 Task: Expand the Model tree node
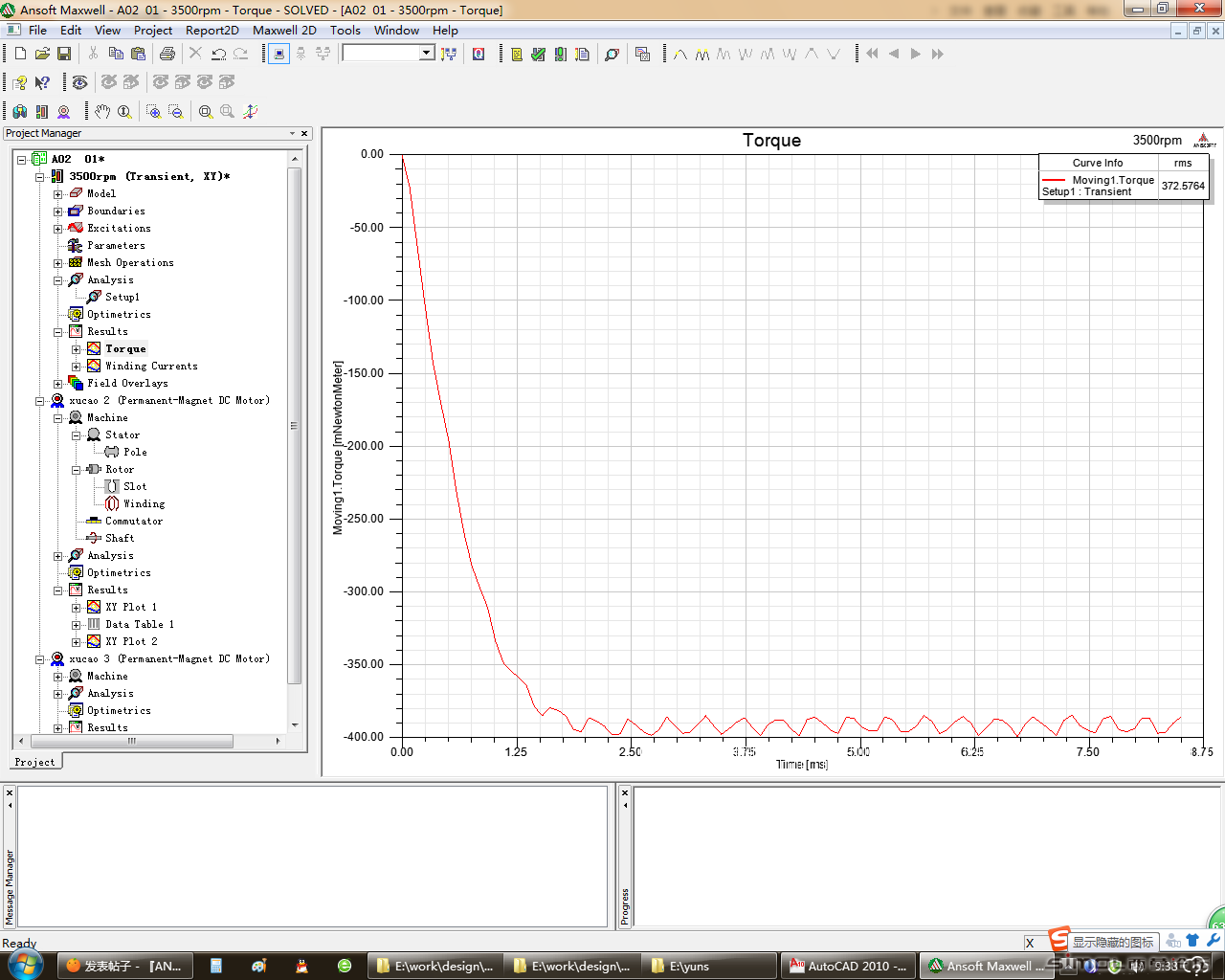click(x=57, y=194)
